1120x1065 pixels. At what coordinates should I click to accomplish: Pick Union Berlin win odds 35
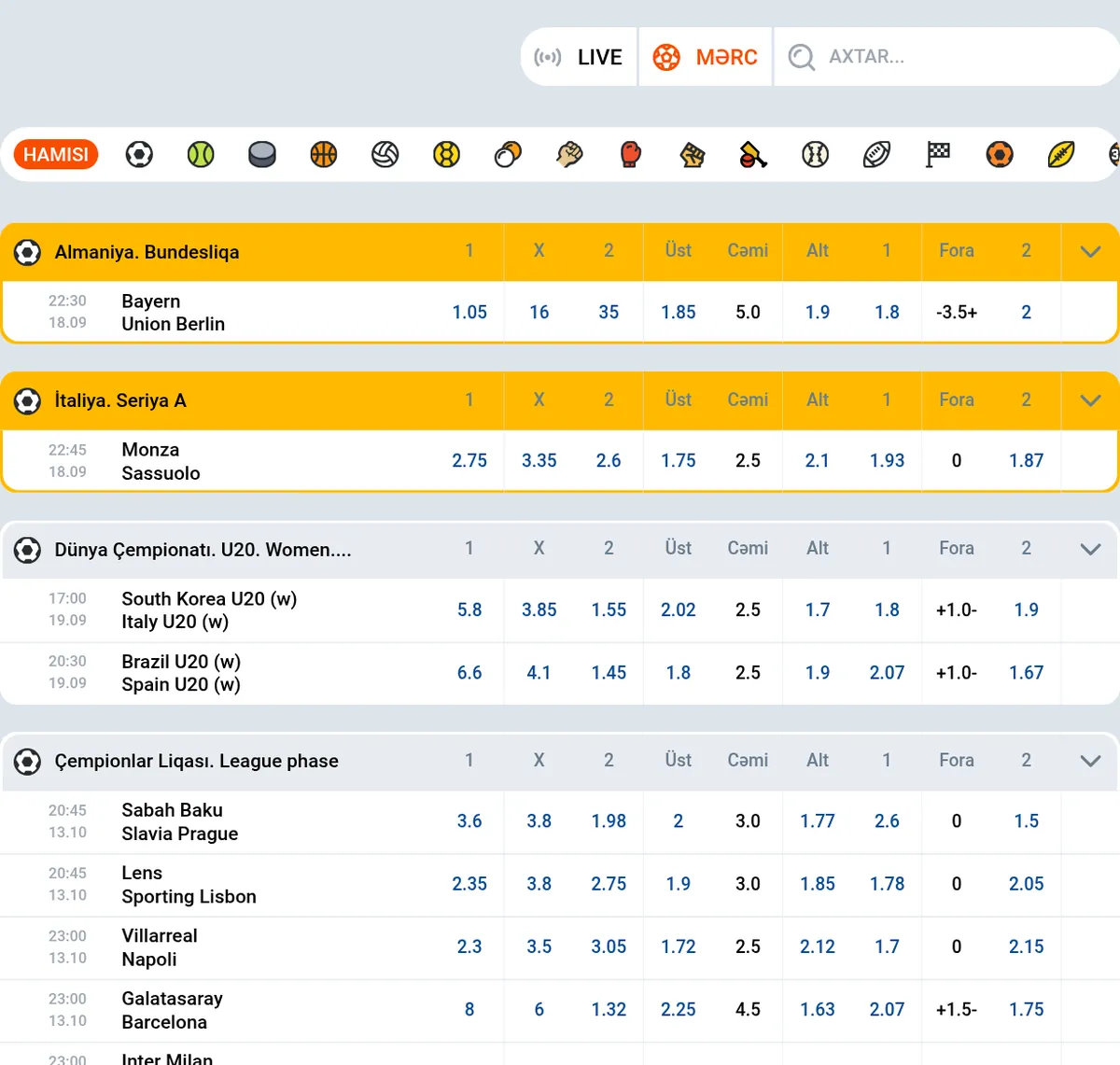pos(609,313)
